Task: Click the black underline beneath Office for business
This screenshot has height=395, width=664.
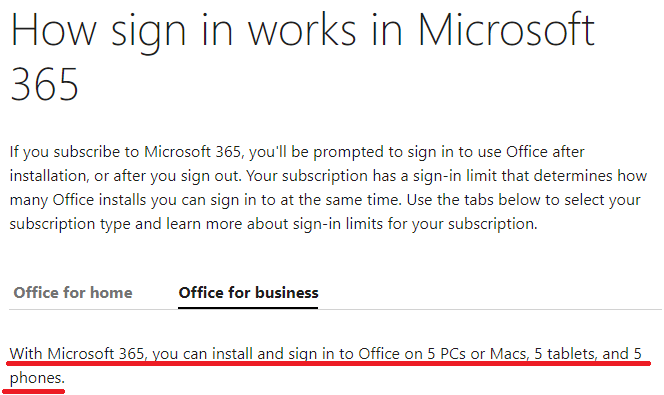Action: pos(248,307)
